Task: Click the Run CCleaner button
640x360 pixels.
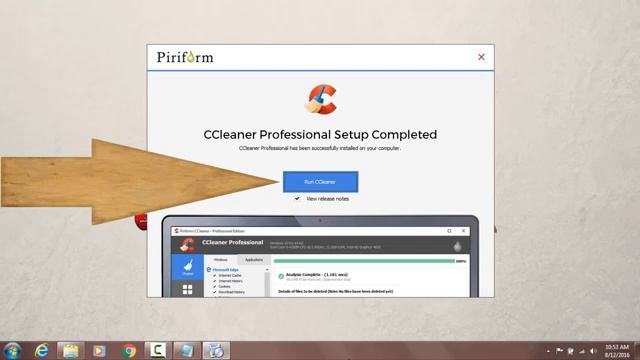Action: click(320, 182)
